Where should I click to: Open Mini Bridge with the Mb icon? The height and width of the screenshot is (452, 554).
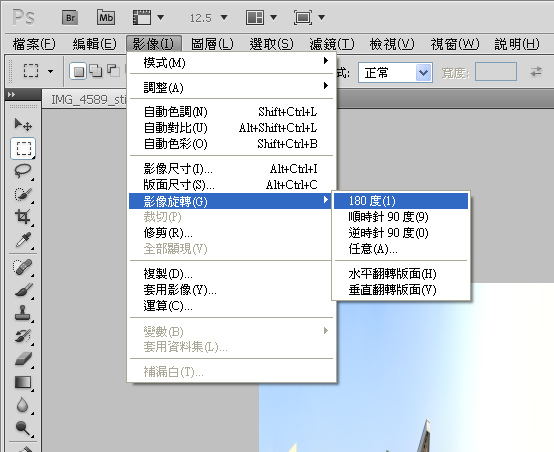[x=106, y=17]
